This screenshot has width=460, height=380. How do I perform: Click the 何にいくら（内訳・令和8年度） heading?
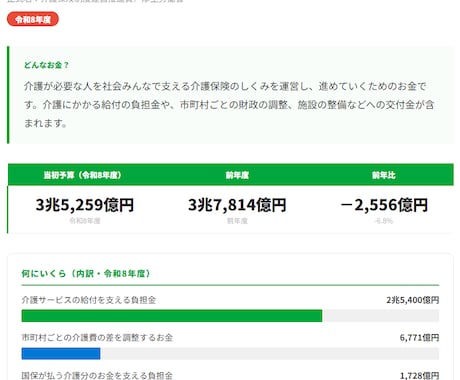86,274
